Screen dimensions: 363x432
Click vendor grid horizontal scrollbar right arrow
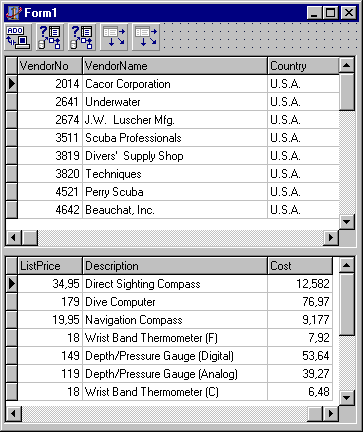pos(331,238)
